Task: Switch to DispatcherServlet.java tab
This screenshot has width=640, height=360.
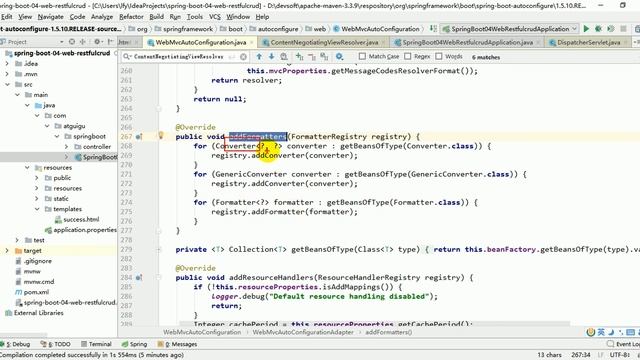Action: (589, 42)
